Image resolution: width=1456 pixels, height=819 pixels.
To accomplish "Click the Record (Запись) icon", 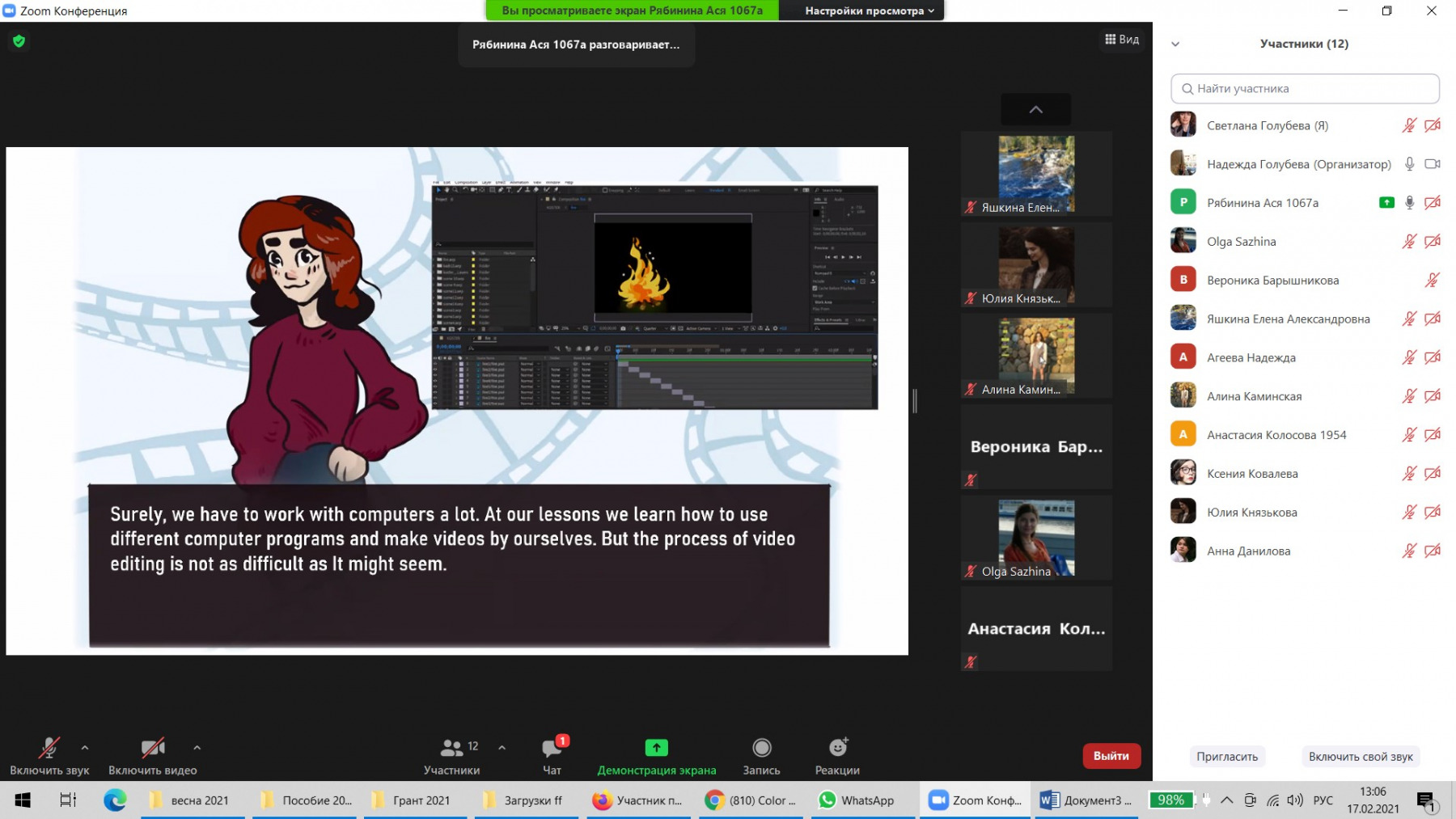I will tap(761, 748).
